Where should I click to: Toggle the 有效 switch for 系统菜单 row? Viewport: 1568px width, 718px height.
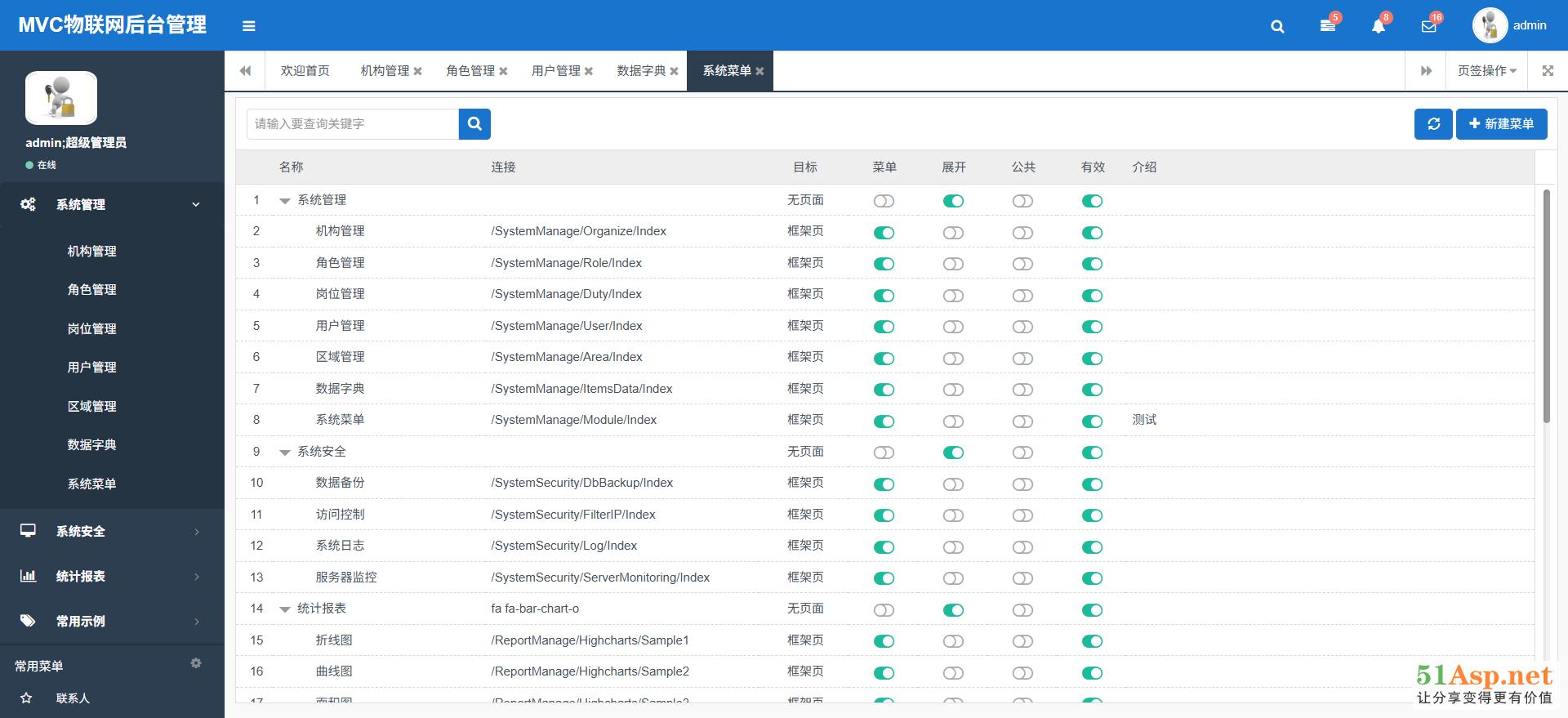(x=1092, y=421)
